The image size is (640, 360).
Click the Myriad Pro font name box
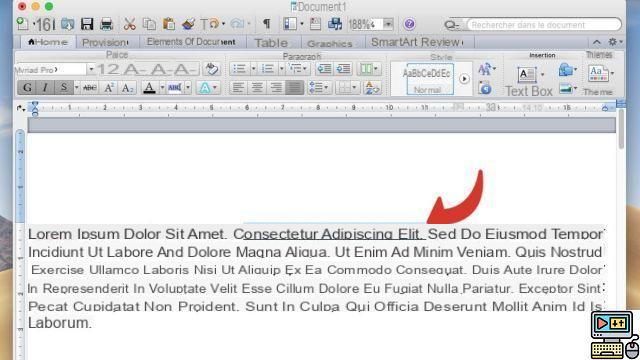(50, 69)
